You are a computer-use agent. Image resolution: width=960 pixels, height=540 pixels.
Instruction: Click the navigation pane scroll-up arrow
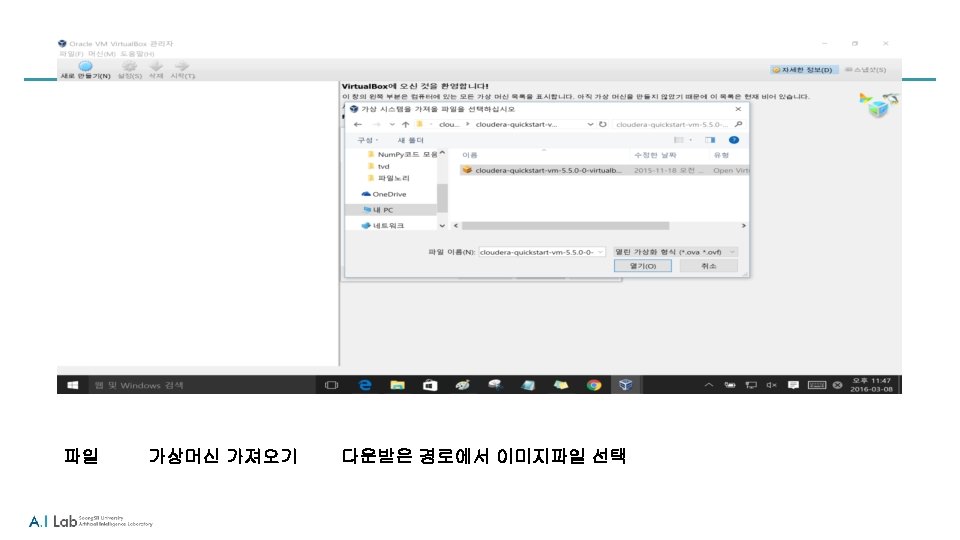pos(442,153)
